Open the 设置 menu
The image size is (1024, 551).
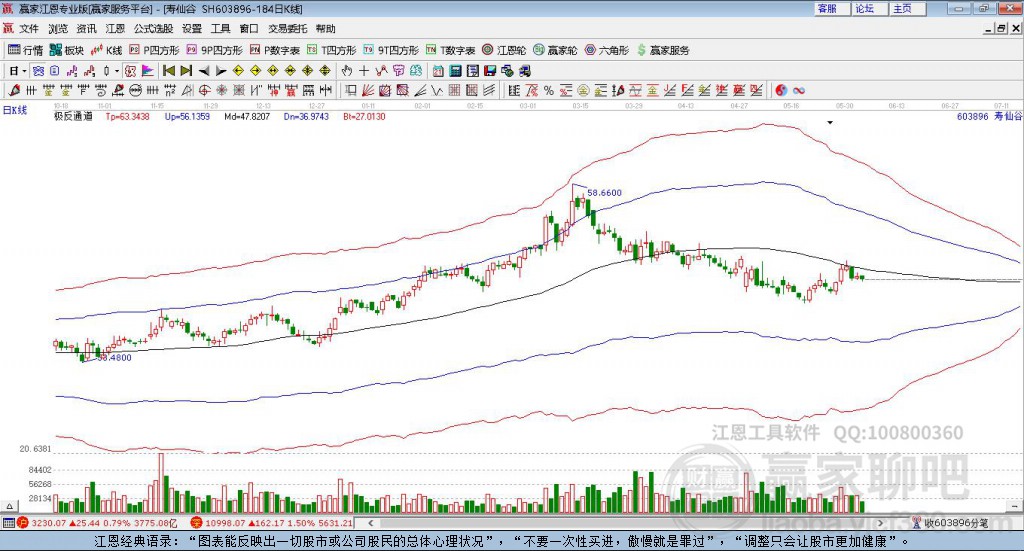pyautogui.click(x=192, y=29)
